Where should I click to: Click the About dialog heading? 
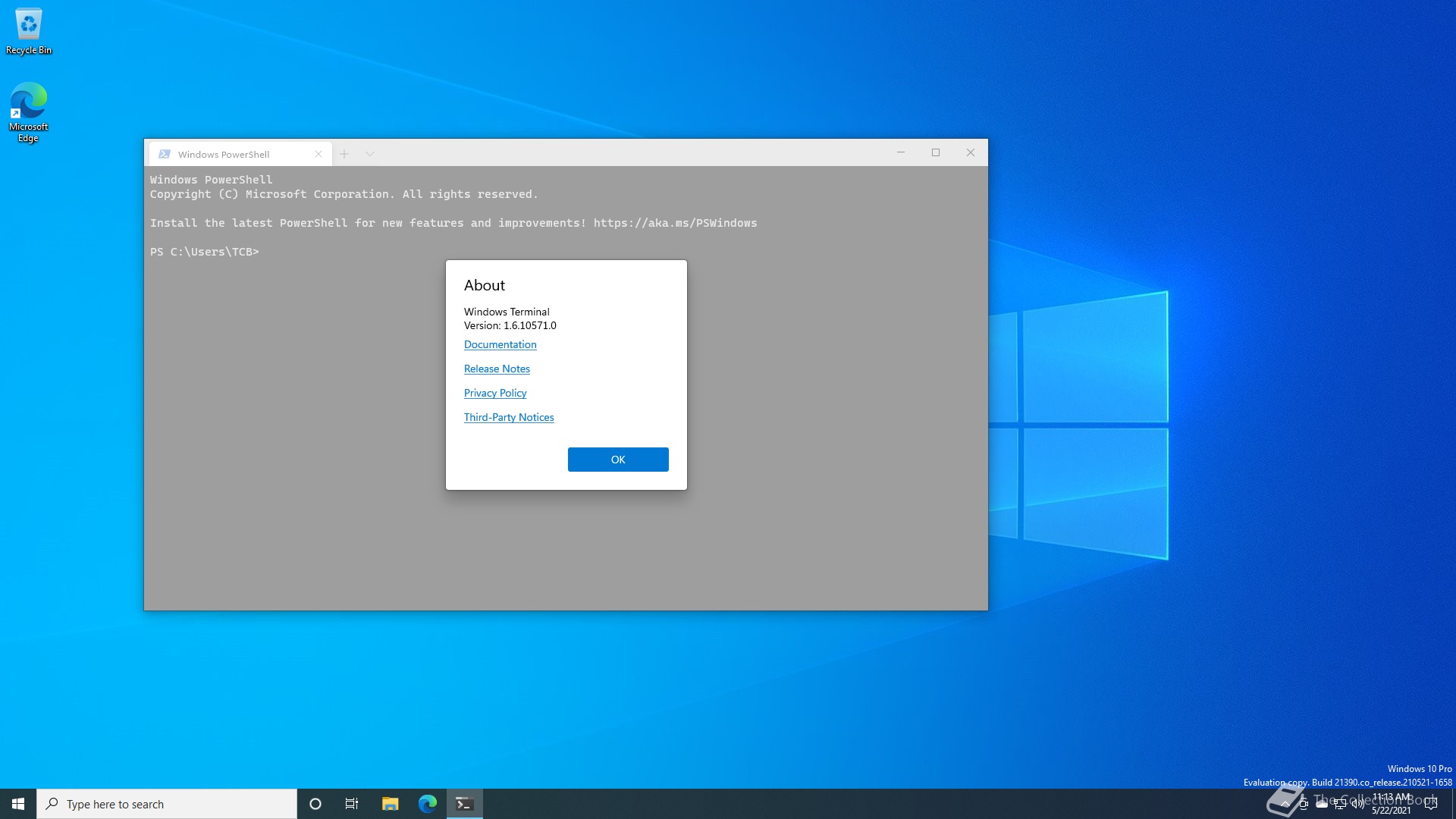tap(485, 285)
